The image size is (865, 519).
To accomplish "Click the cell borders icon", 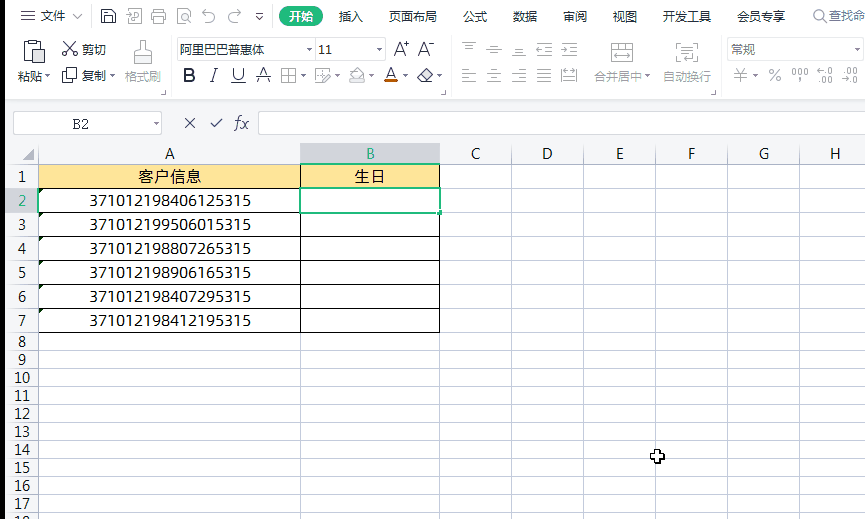I will [x=289, y=75].
